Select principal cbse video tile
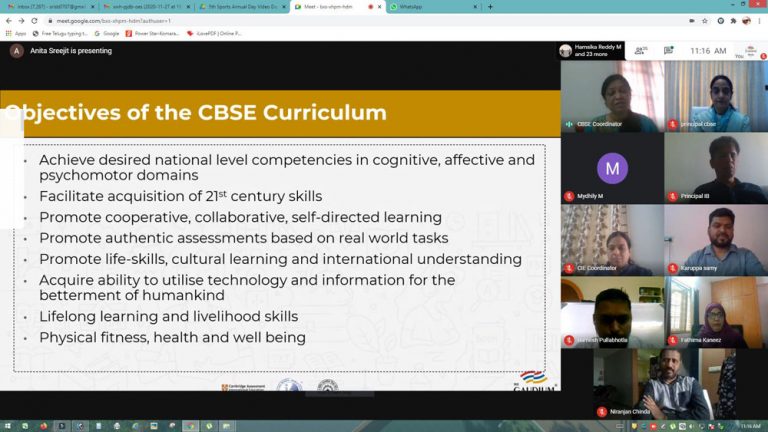Image resolution: width=768 pixels, height=432 pixels. click(x=716, y=96)
